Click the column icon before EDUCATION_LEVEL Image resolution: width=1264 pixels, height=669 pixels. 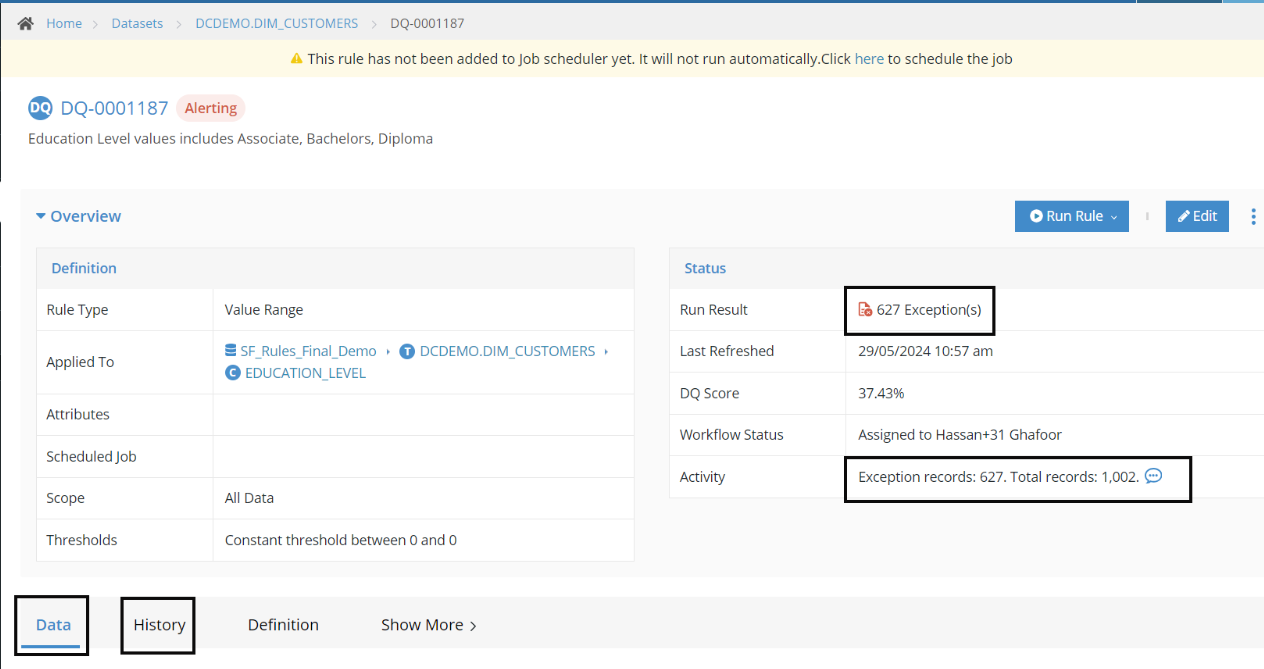(x=232, y=373)
